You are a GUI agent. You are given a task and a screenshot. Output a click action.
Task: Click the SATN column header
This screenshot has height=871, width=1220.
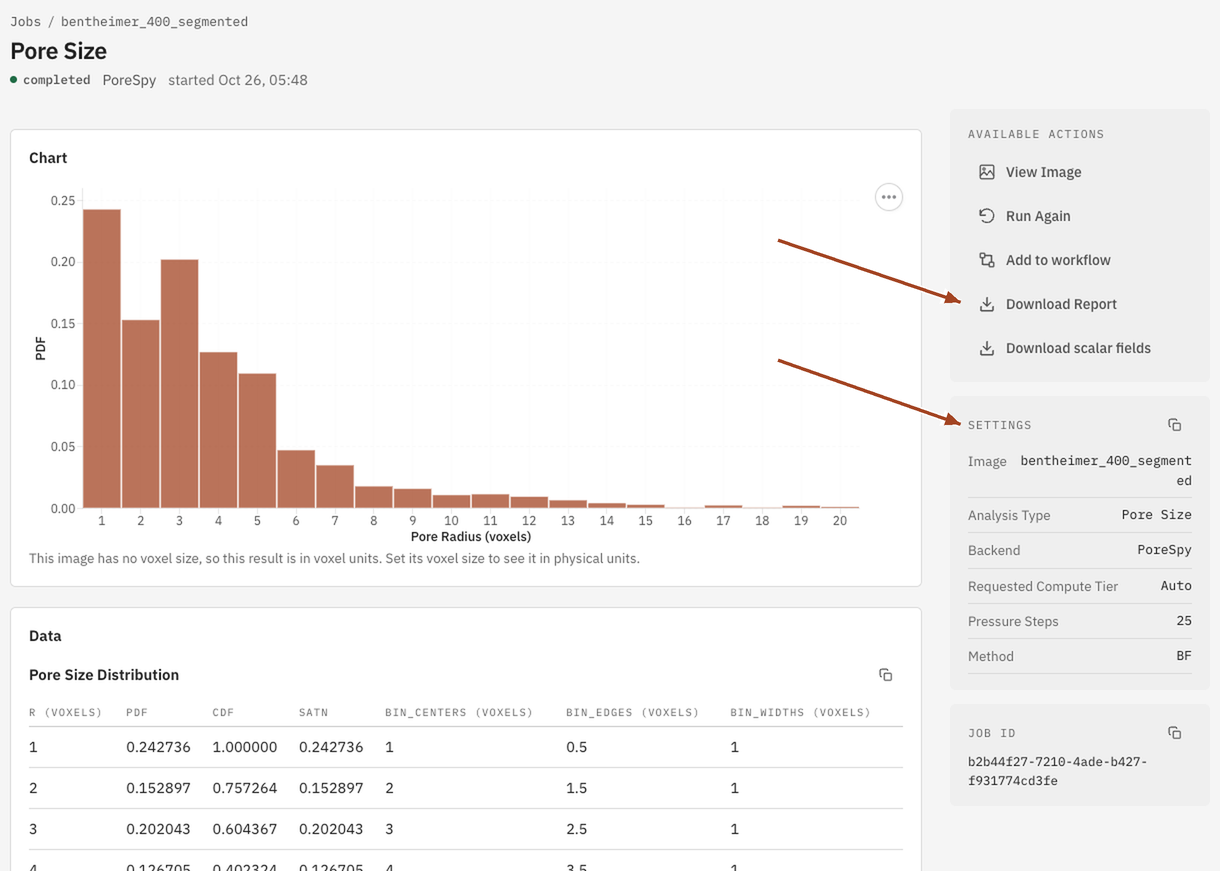313,713
